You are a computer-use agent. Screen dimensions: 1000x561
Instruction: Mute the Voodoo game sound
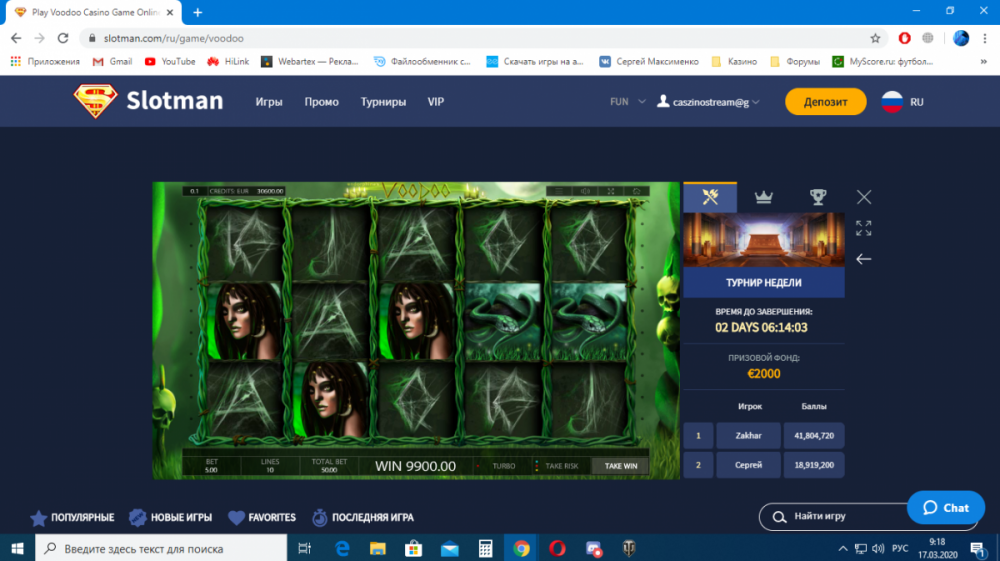click(x=585, y=191)
